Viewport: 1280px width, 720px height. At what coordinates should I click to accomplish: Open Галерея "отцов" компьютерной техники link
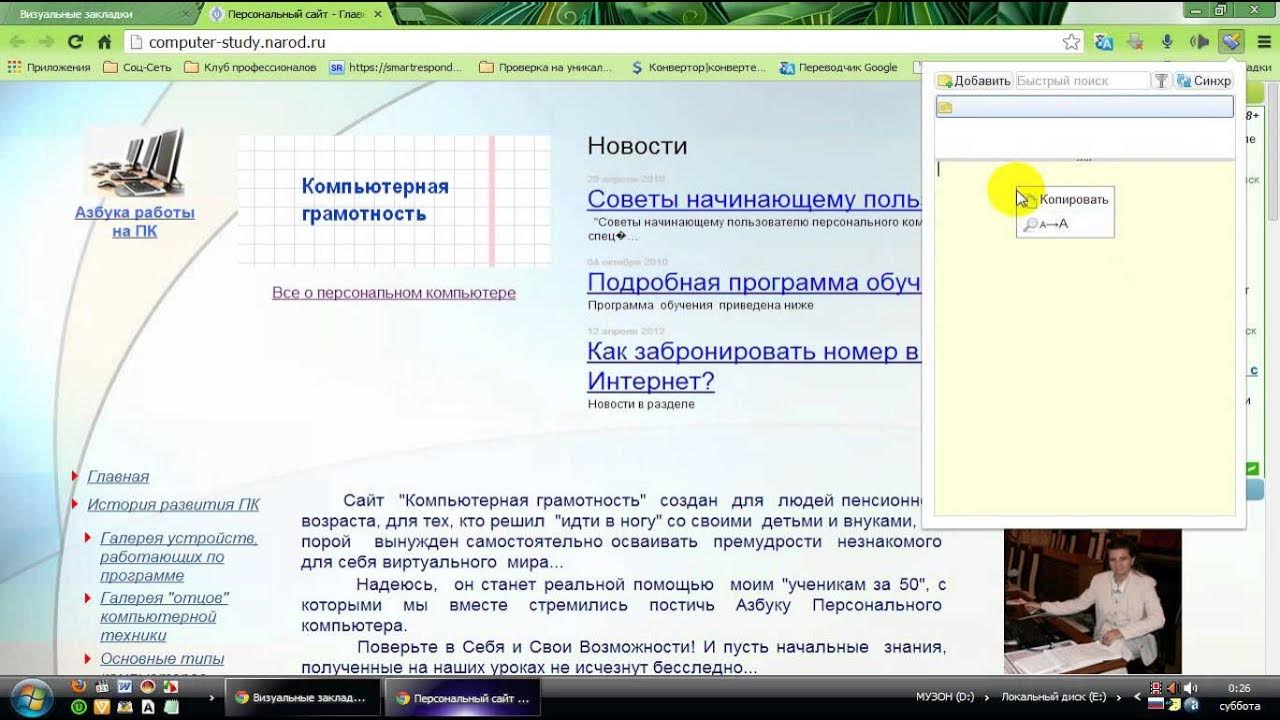click(164, 616)
